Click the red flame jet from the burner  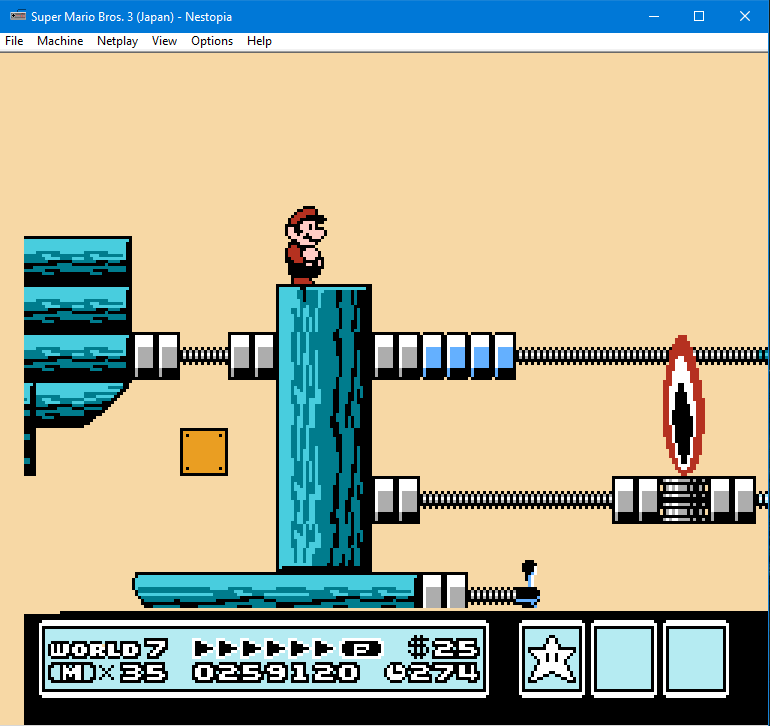[x=683, y=405]
